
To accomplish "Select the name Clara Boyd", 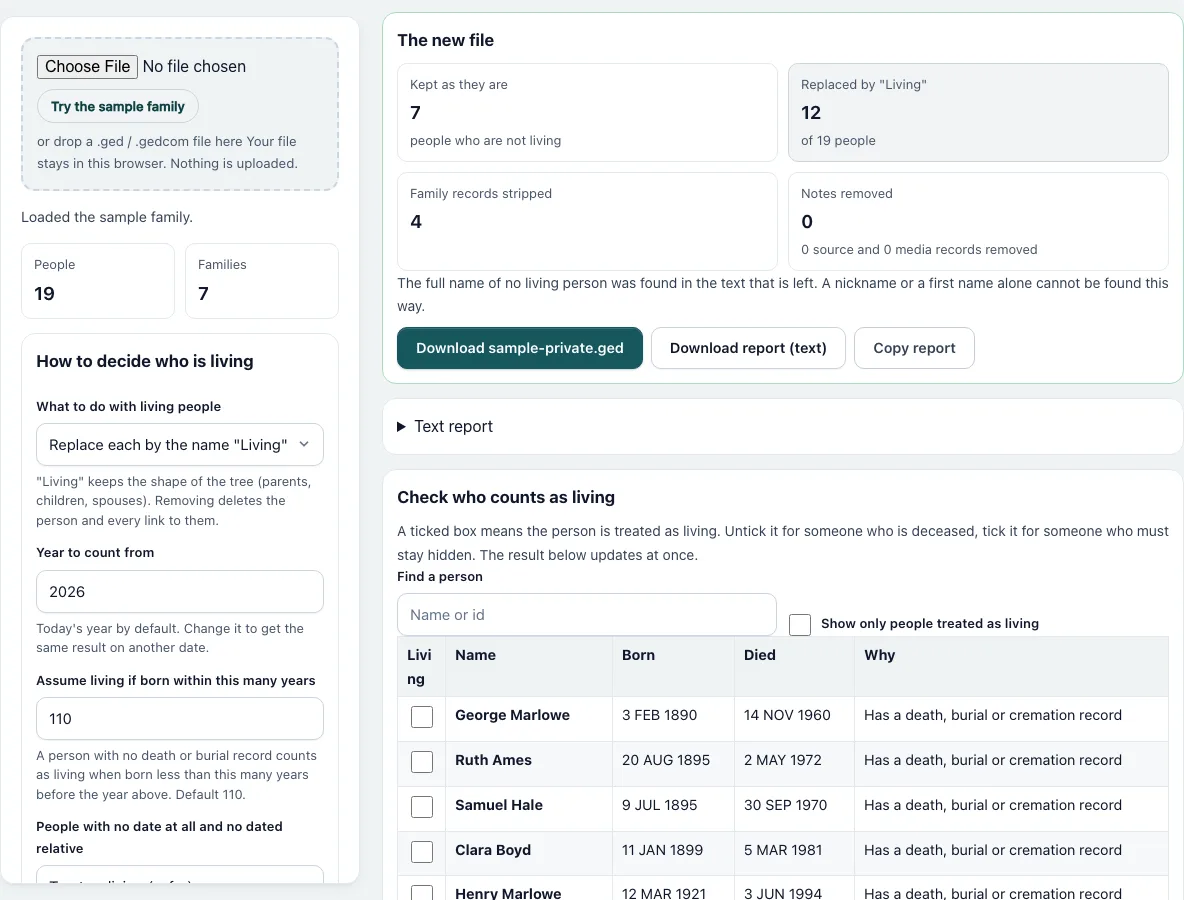I will coord(492,849).
